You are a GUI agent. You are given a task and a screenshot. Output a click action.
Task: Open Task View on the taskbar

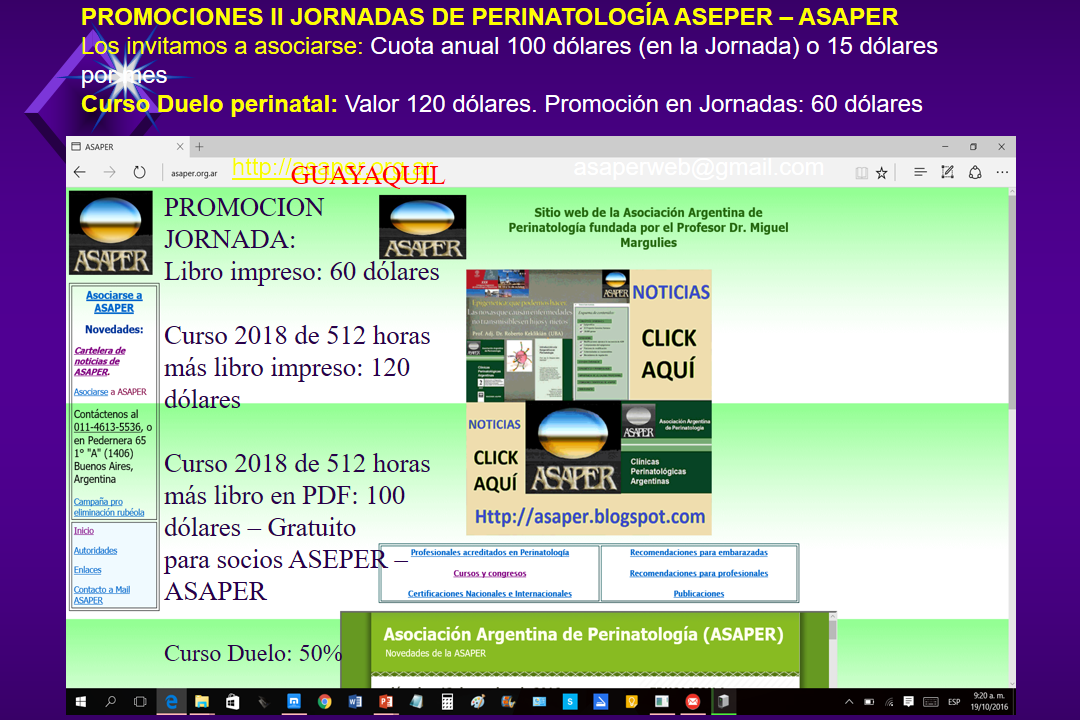pyautogui.click(x=140, y=702)
